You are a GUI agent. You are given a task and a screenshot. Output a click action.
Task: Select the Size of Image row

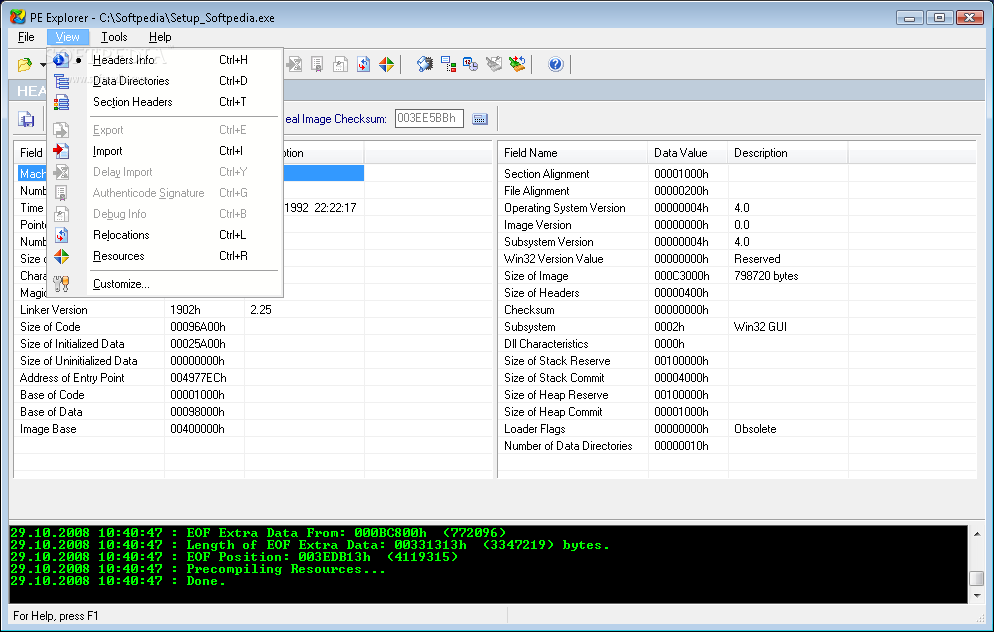tap(737, 276)
